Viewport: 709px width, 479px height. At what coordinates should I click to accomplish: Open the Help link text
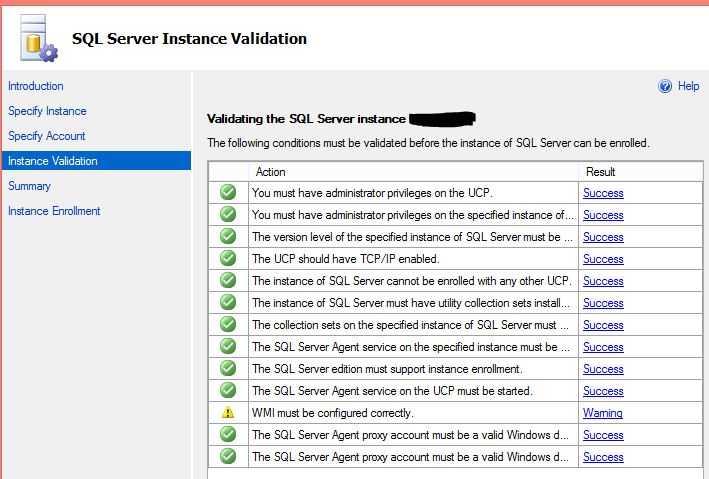click(688, 86)
